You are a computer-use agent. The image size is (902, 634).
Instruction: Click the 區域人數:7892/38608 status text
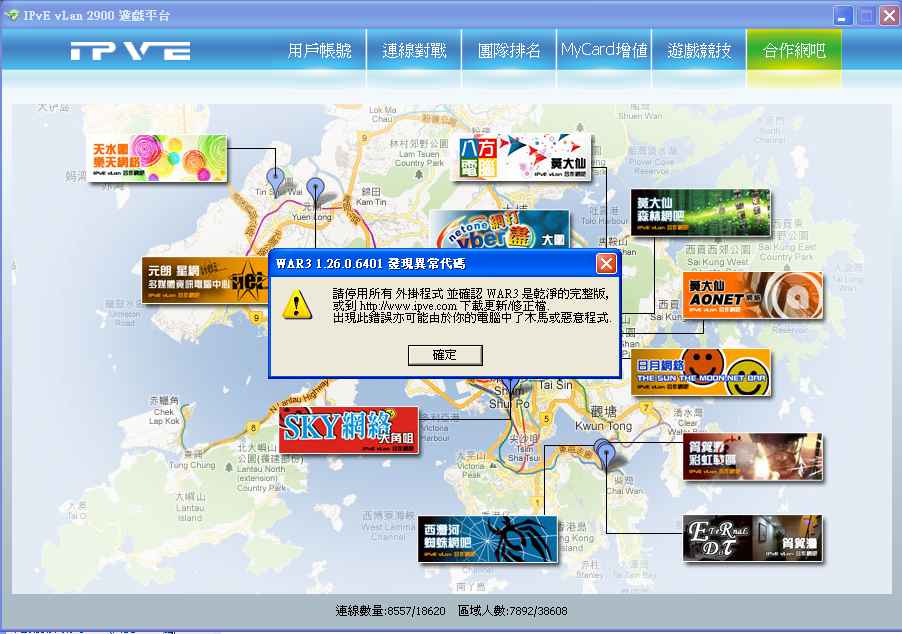tap(513, 611)
